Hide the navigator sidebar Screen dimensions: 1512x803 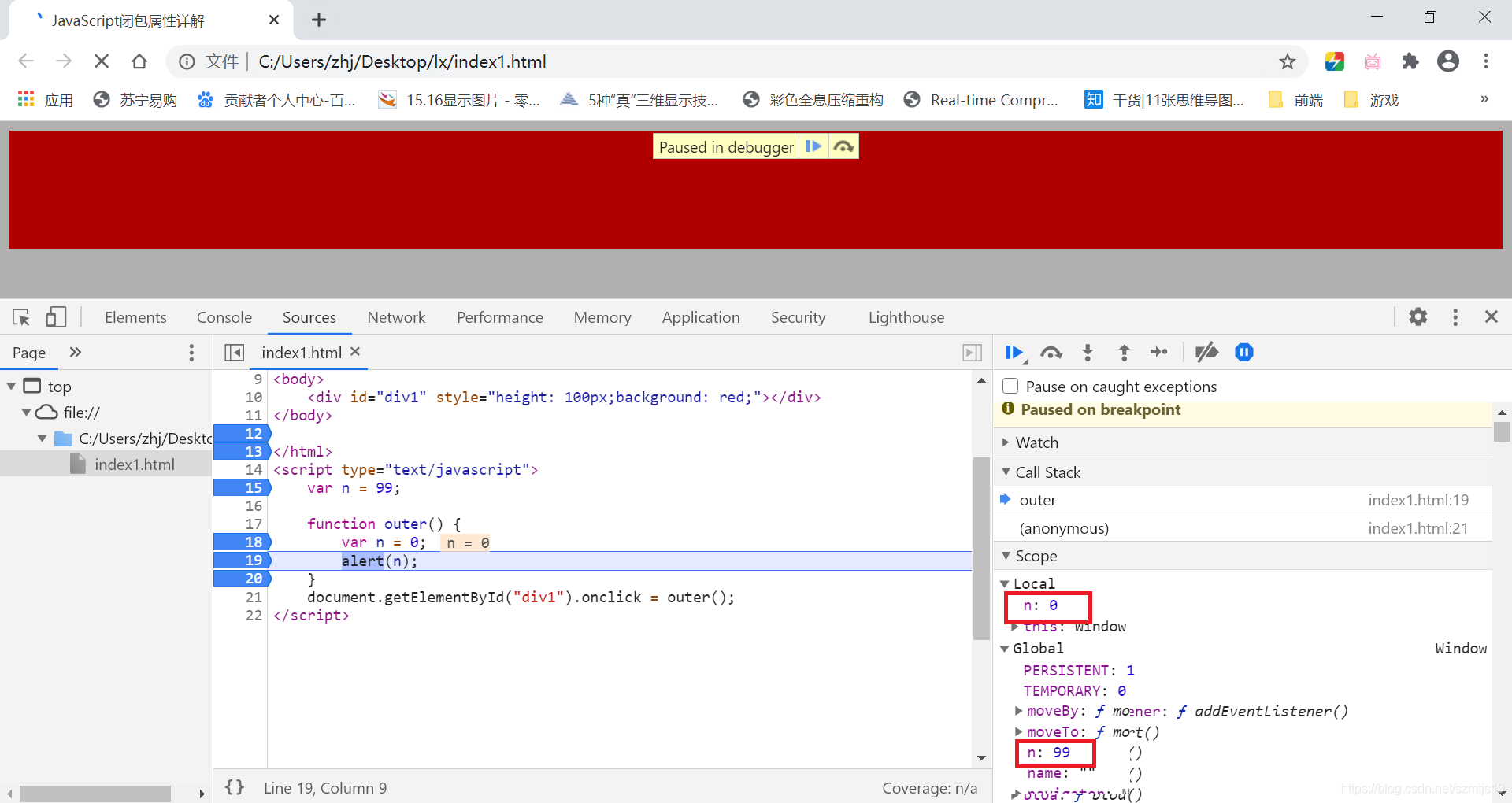click(234, 353)
